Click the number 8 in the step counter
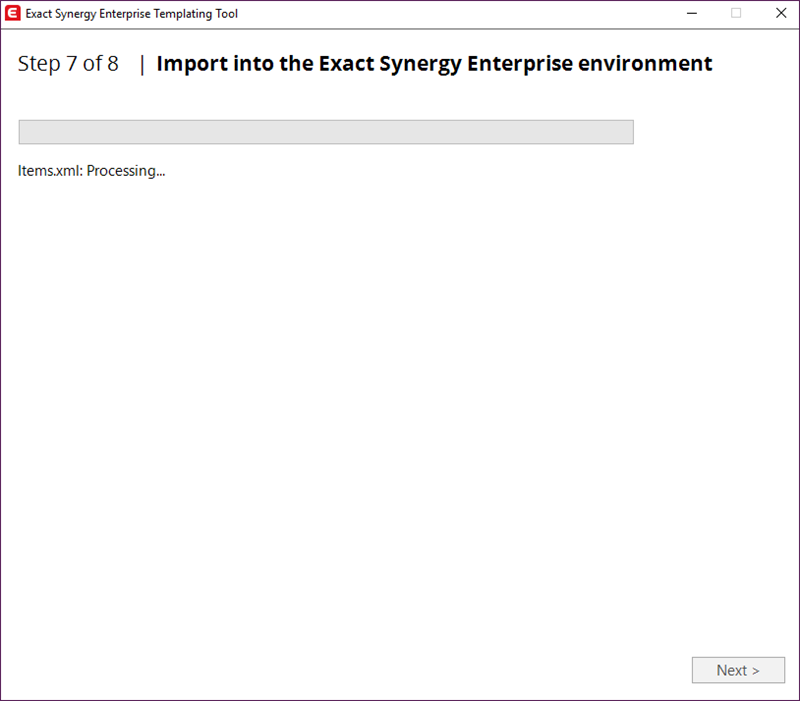 point(113,64)
